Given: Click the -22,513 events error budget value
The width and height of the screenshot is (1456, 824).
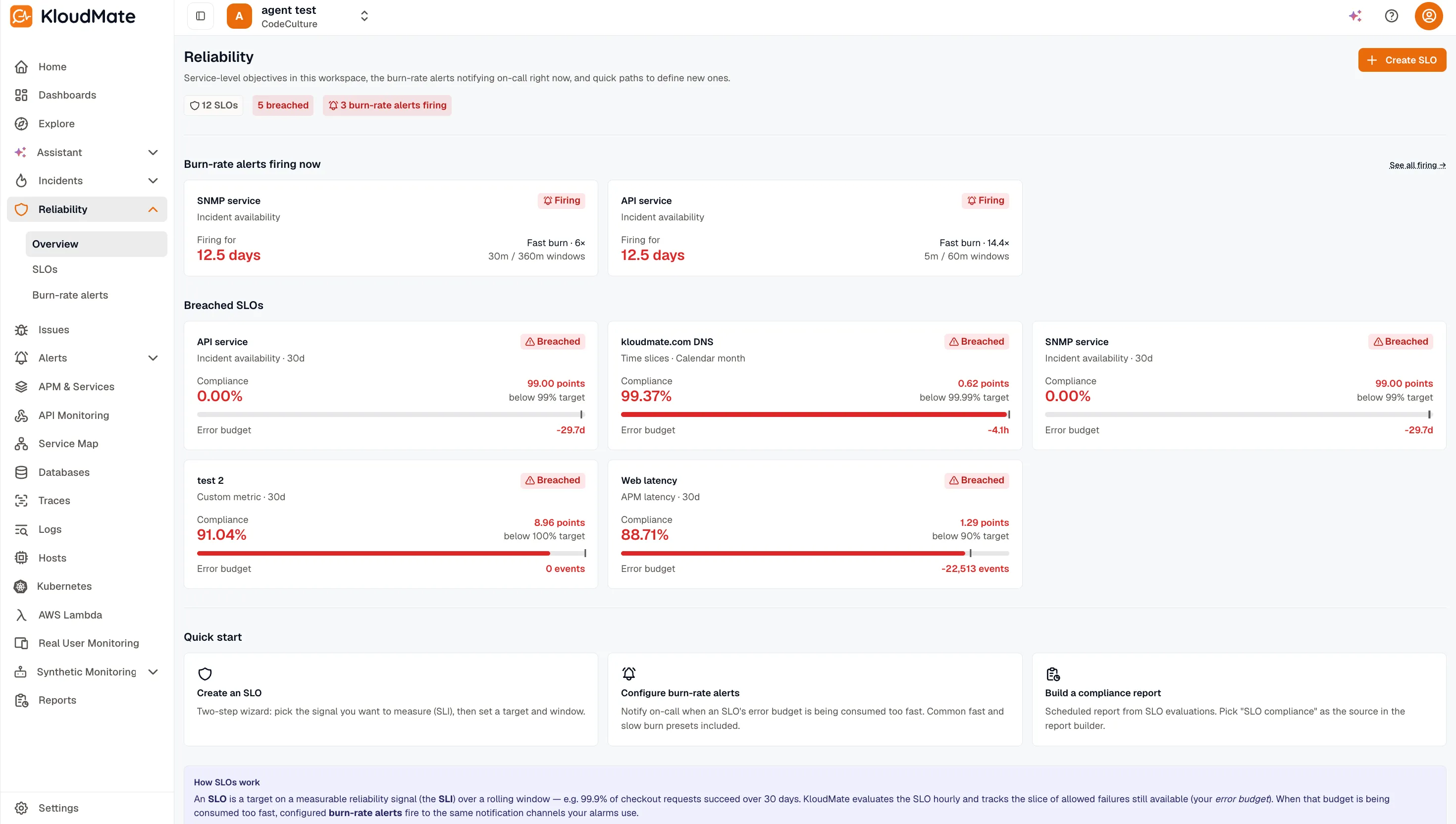Looking at the screenshot, I should click(975, 569).
